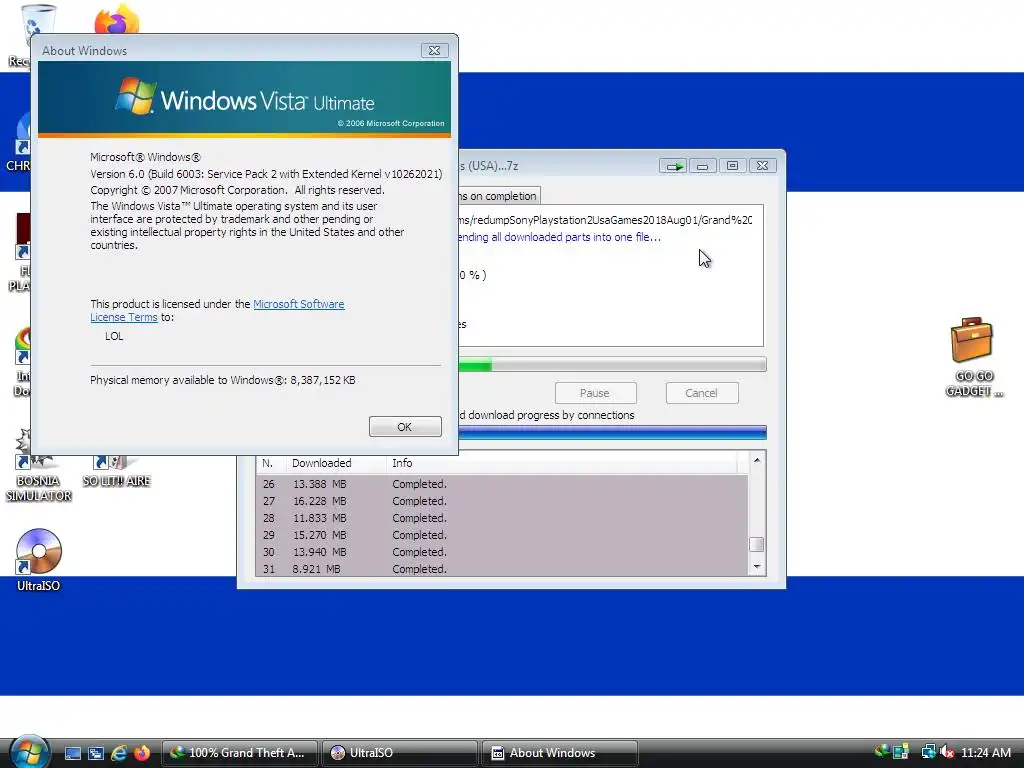Viewport: 1024px width, 768px height.
Task: Click the connections list scroll up arrow
Action: click(757, 460)
